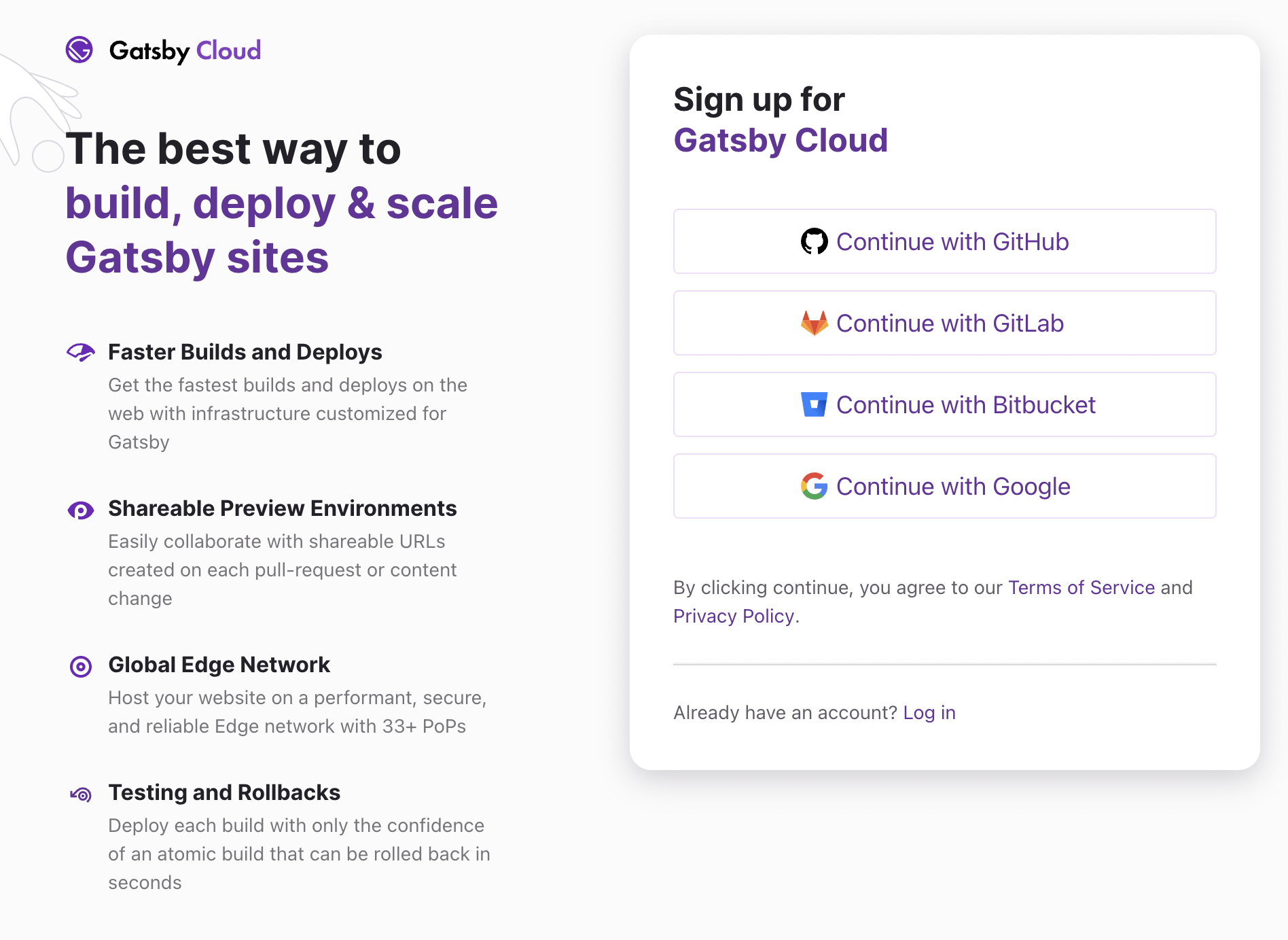
Task: Click the GitLab fox icon
Action: 814,323
